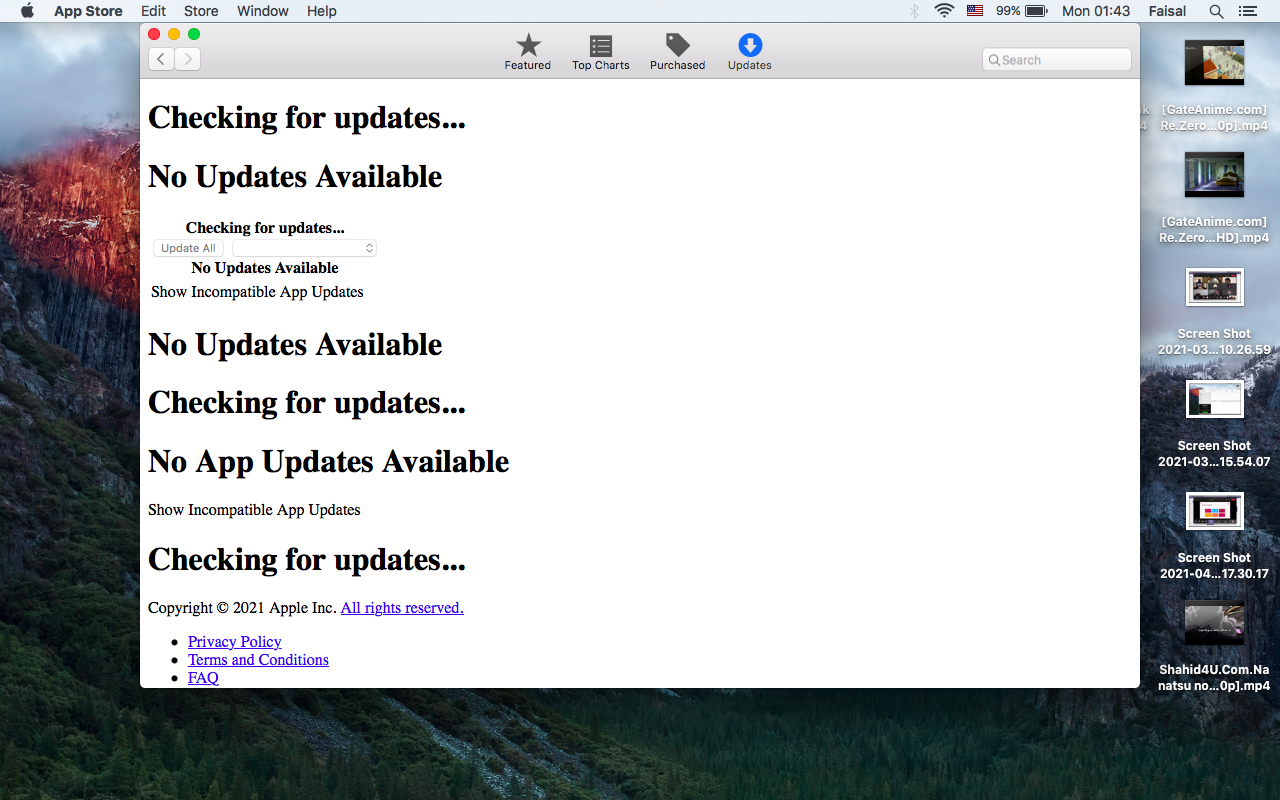The height and width of the screenshot is (800, 1280).
Task: Open the Privacy Policy link
Action: 235,642
